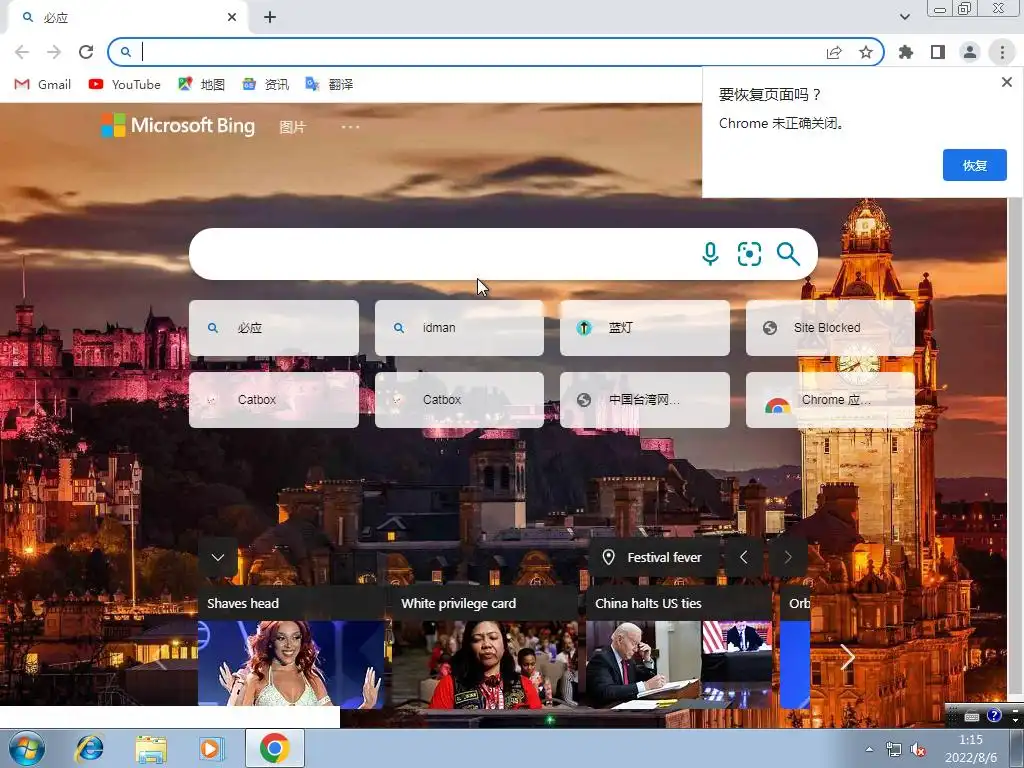Open the idman quick link tile
1024x768 pixels.
[x=459, y=328]
